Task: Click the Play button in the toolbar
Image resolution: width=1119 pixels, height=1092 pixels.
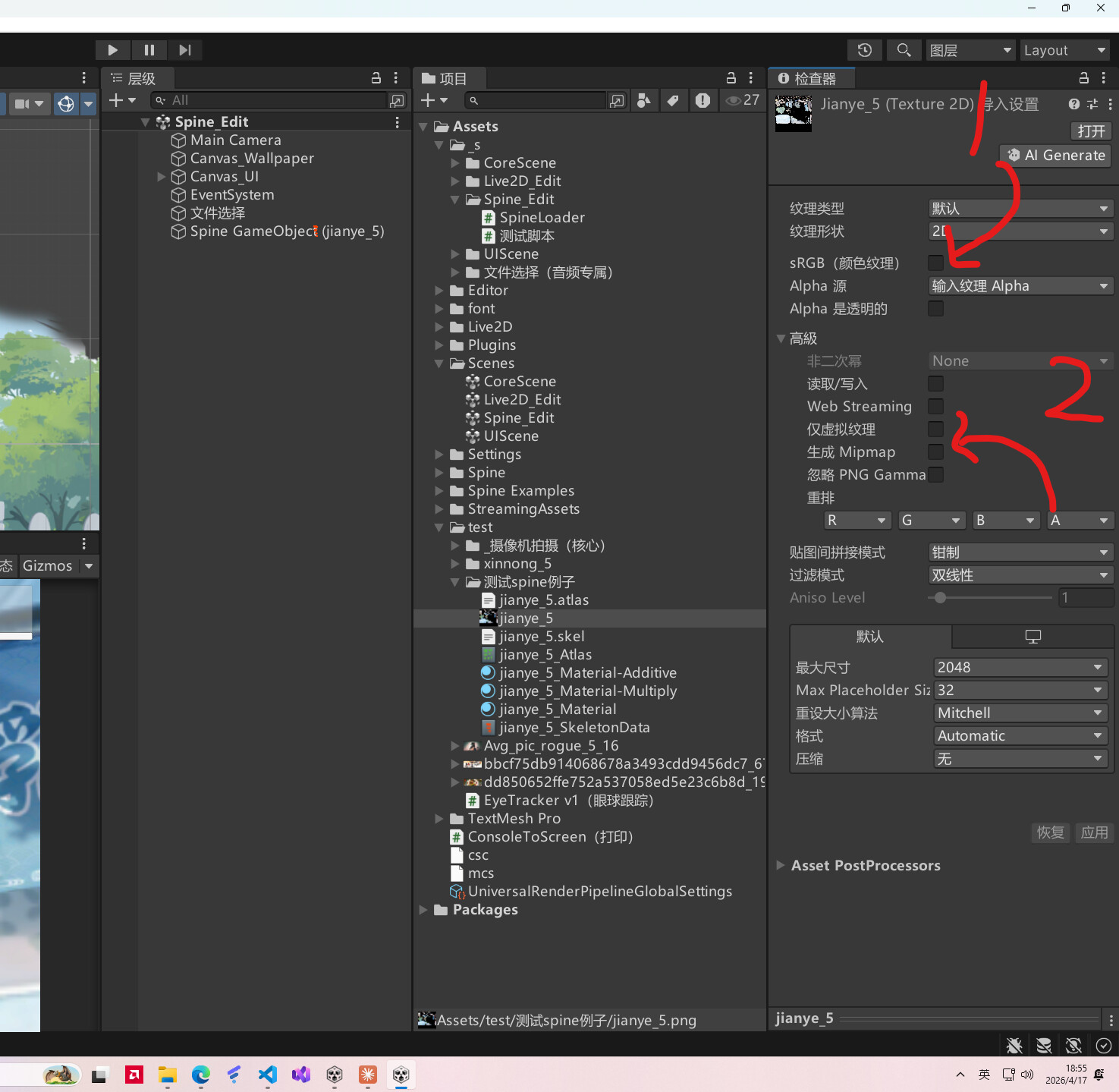Action: click(x=112, y=50)
